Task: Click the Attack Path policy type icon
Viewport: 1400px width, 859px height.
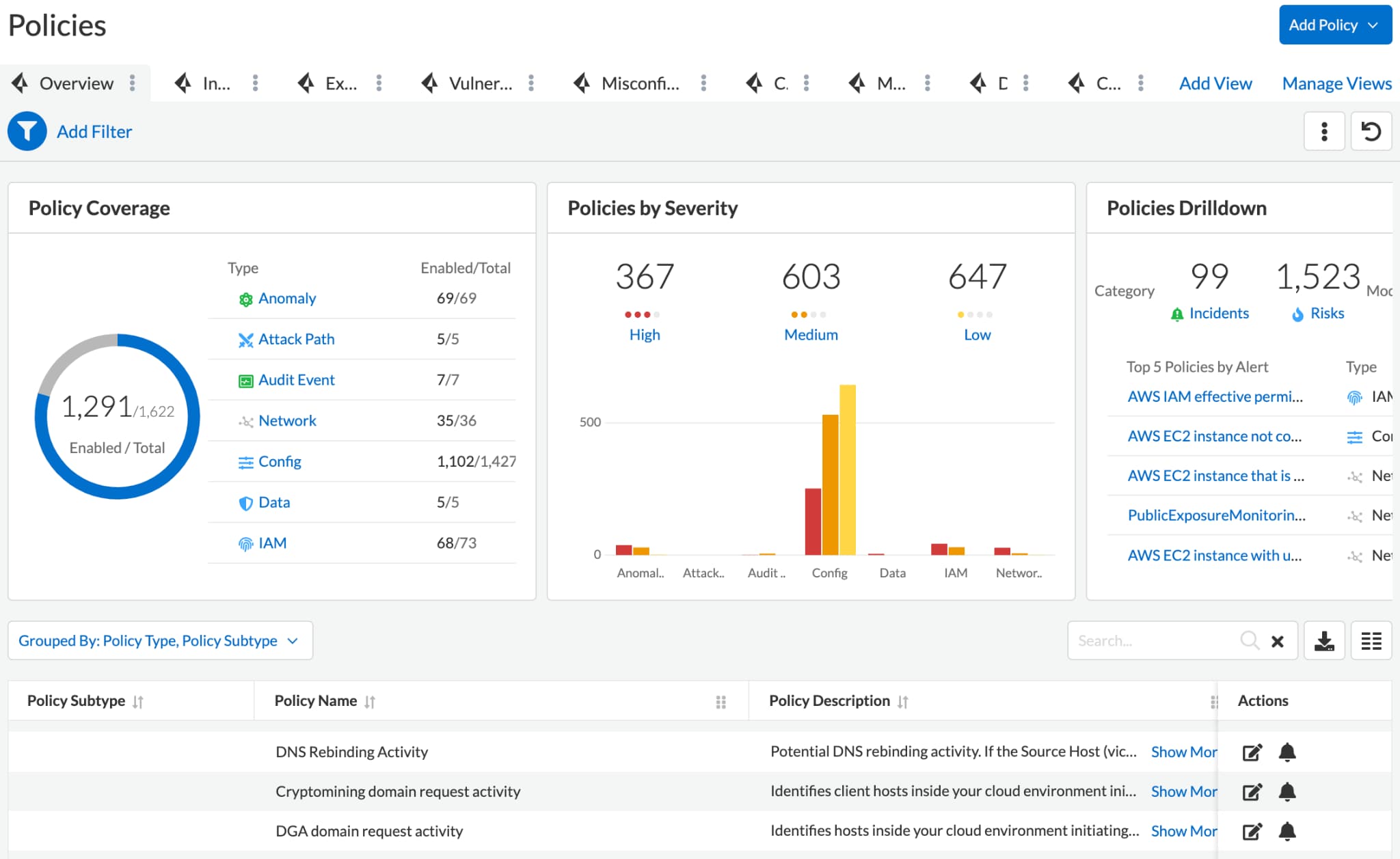Action: pyautogui.click(x=244, y=339)
